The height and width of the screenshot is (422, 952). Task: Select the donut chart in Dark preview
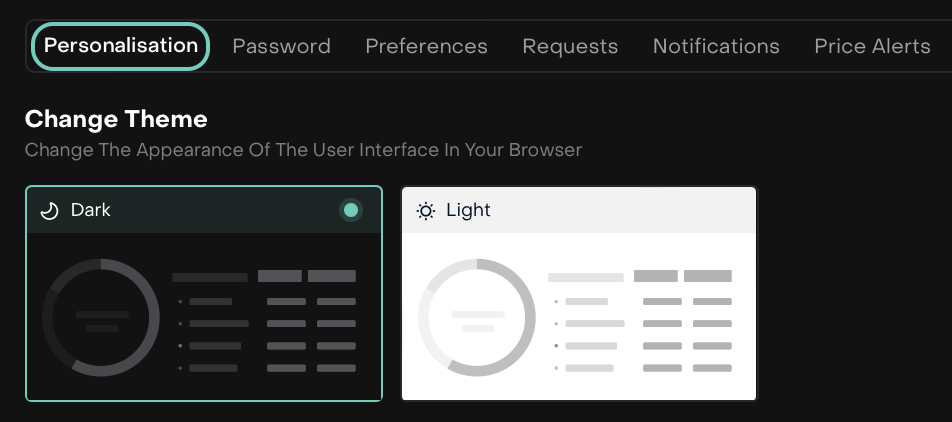click(x=101, y=317)
